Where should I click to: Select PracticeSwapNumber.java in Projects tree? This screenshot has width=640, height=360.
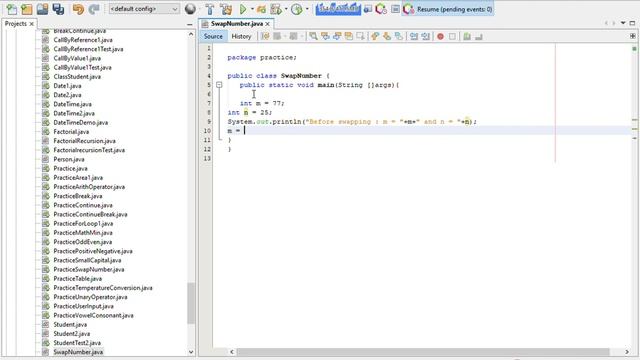coord(89,269)
